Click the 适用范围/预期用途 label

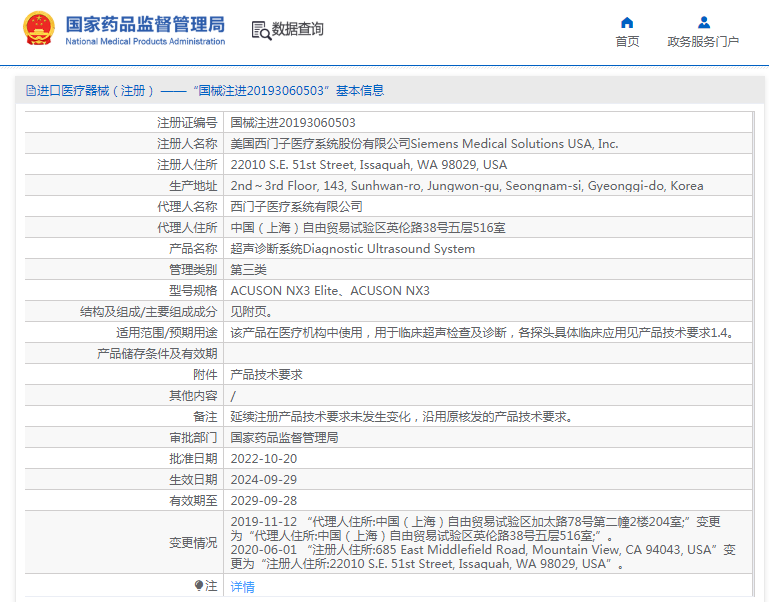click(x=166, y=333)
